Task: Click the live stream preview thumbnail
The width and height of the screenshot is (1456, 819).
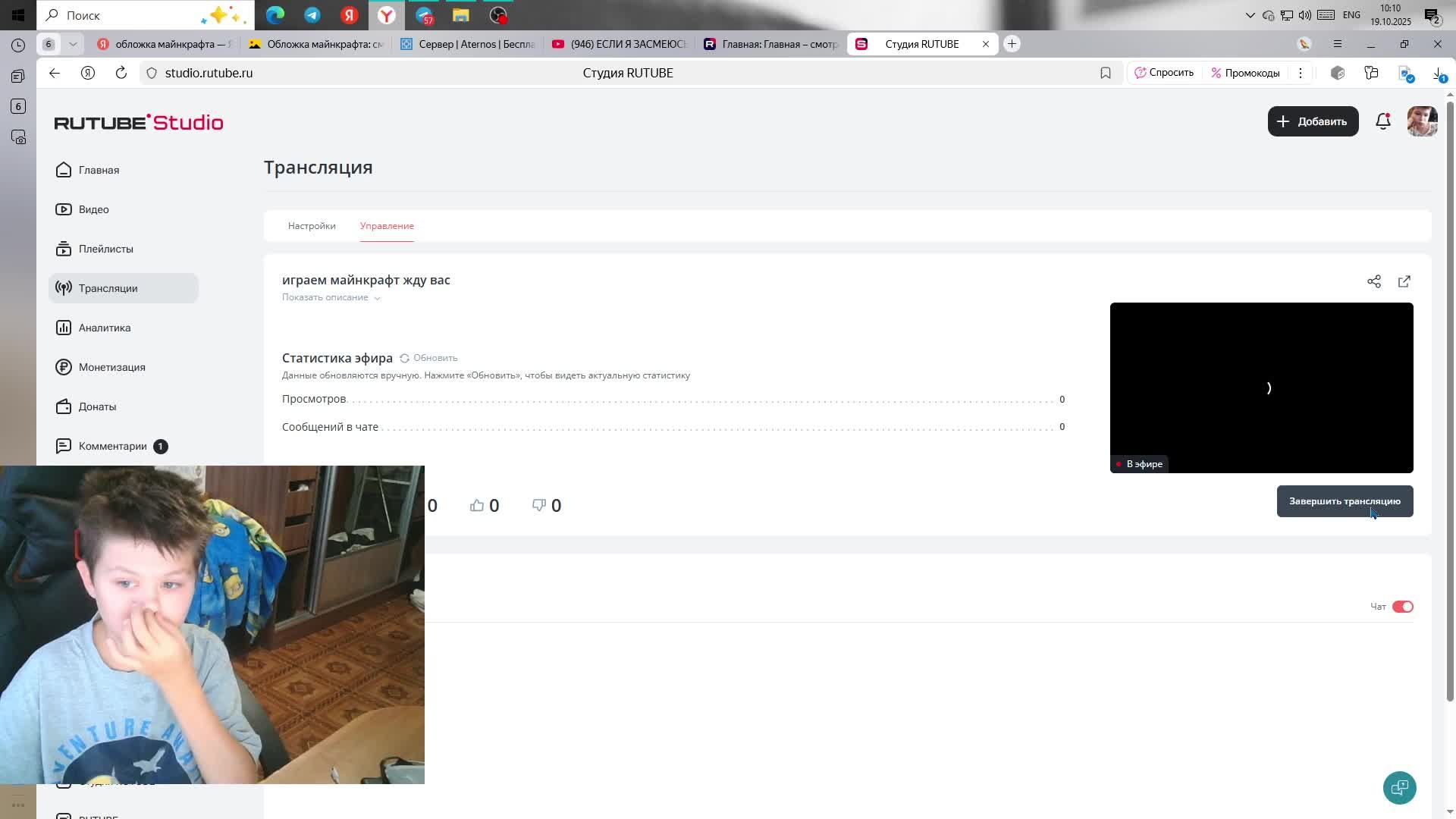Action: pyautogui.click(x=1260, y=387)
